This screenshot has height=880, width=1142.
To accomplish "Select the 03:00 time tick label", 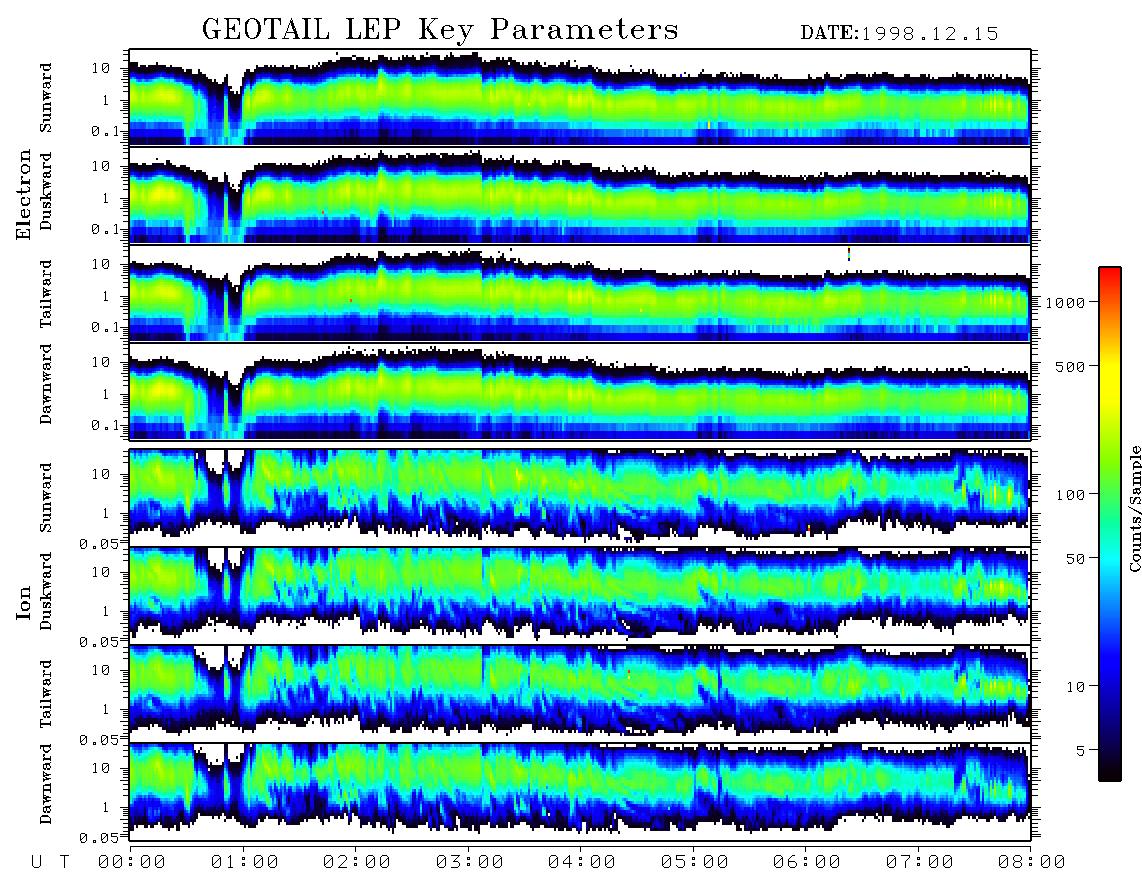I will click(470, 863).
